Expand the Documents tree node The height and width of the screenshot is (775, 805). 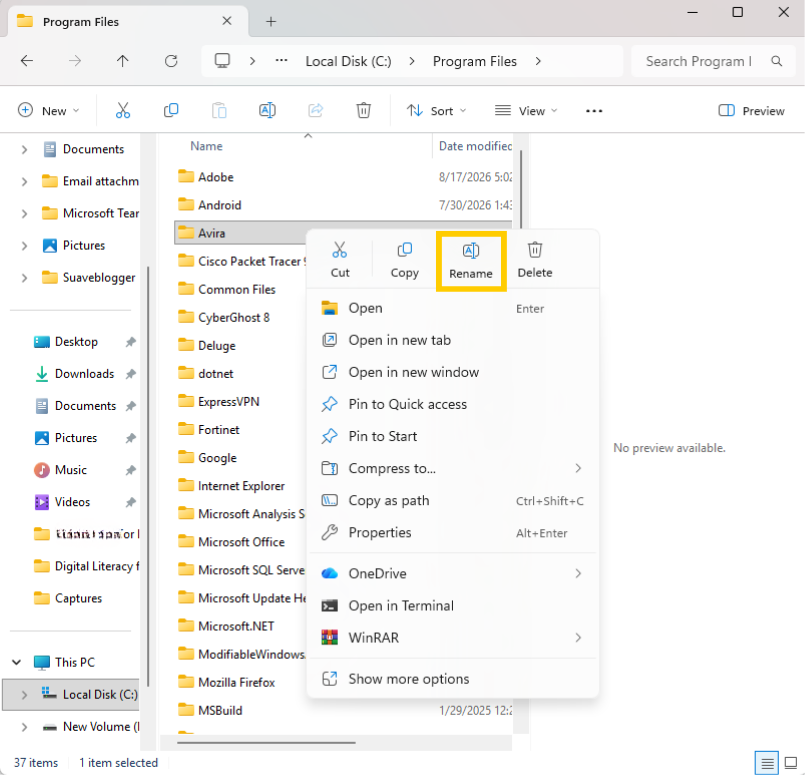click(x=24, y=149)
